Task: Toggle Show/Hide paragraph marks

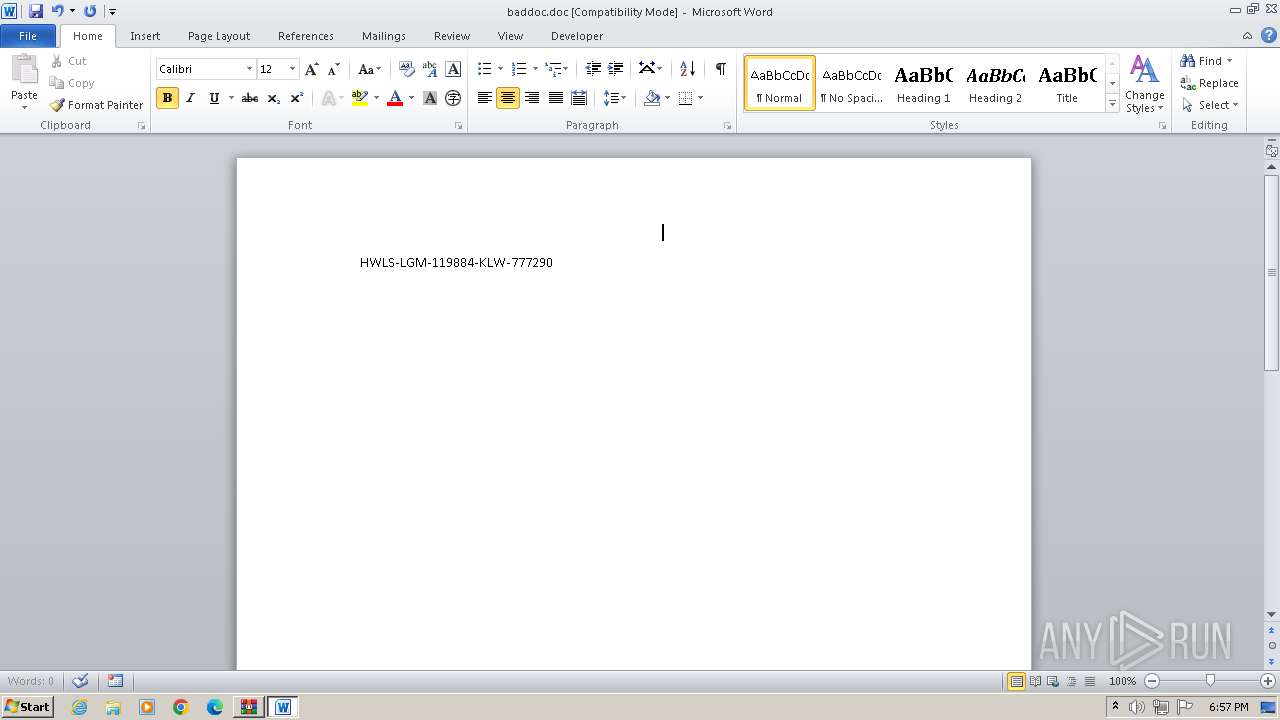Action: click(x=720, y=69)
